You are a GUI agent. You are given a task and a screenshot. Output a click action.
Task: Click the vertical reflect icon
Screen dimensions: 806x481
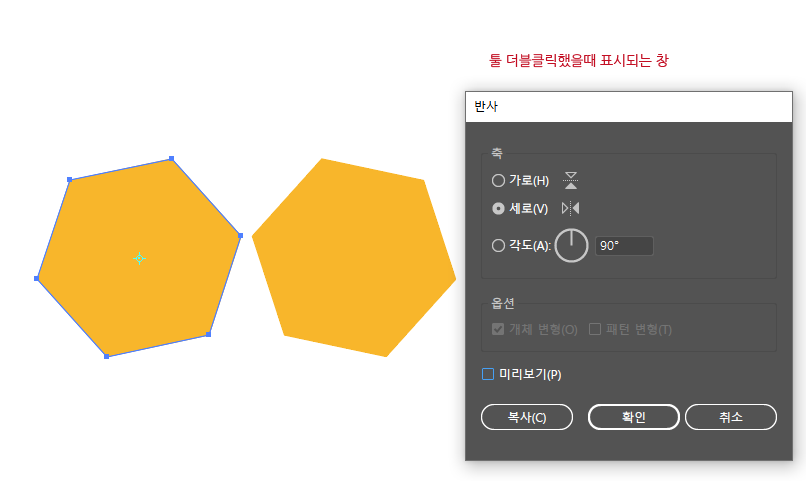pyautogui.click(x=571, y=208)
